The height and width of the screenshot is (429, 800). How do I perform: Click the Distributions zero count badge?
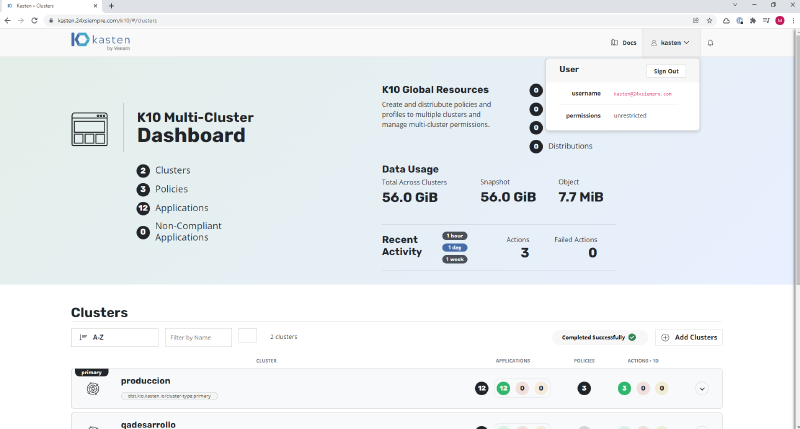tap(536, 147)
